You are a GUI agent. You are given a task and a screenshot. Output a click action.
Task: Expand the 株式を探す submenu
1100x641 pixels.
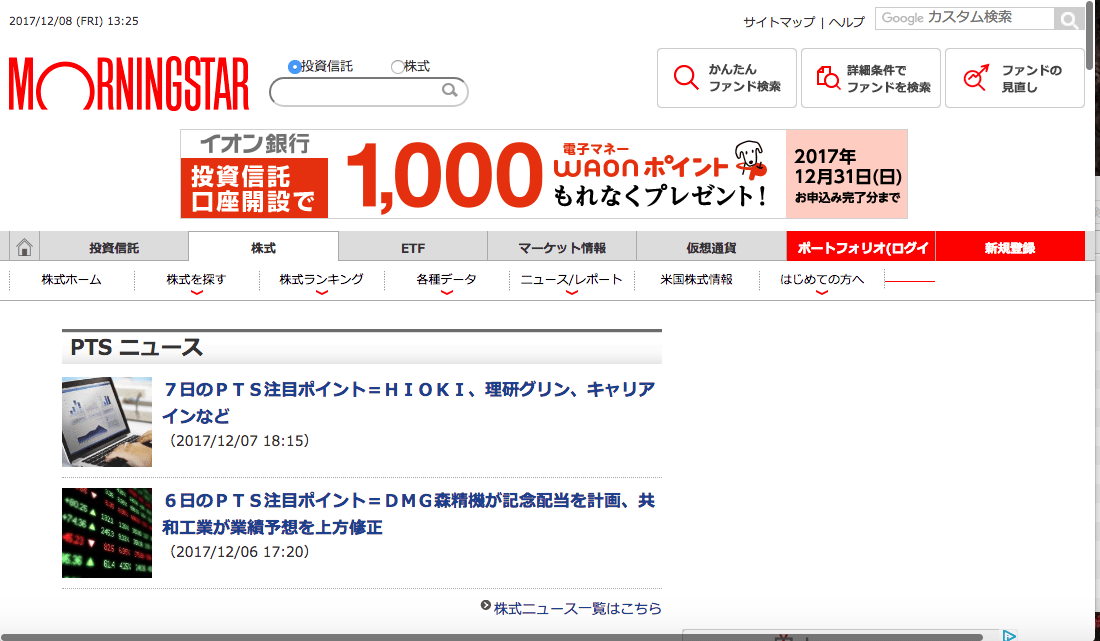pyautogui.click(x=196, y=280)
